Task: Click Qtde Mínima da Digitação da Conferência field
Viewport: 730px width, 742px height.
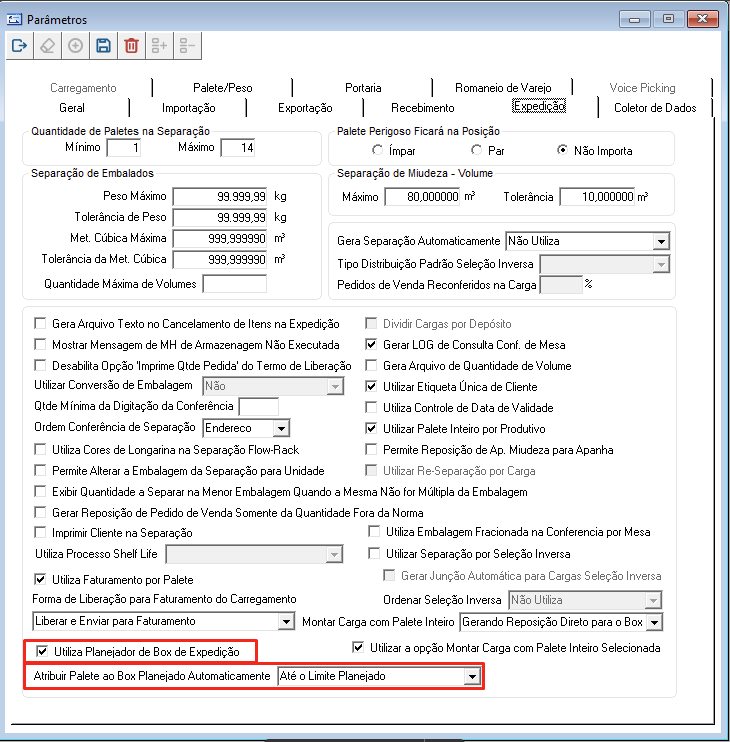Action: click(x=259, y=406)
